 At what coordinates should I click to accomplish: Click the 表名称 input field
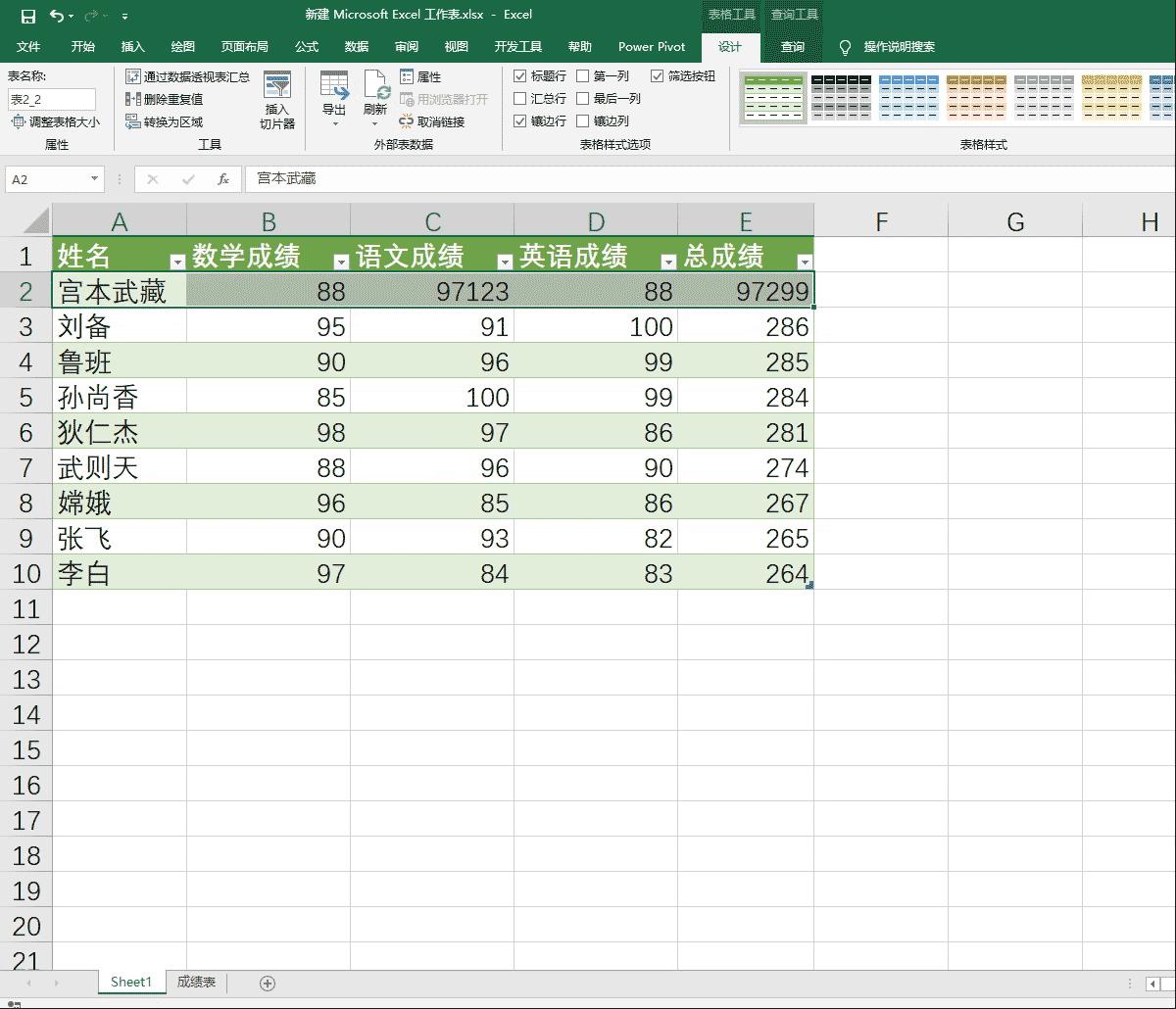(x=52, y=99)
